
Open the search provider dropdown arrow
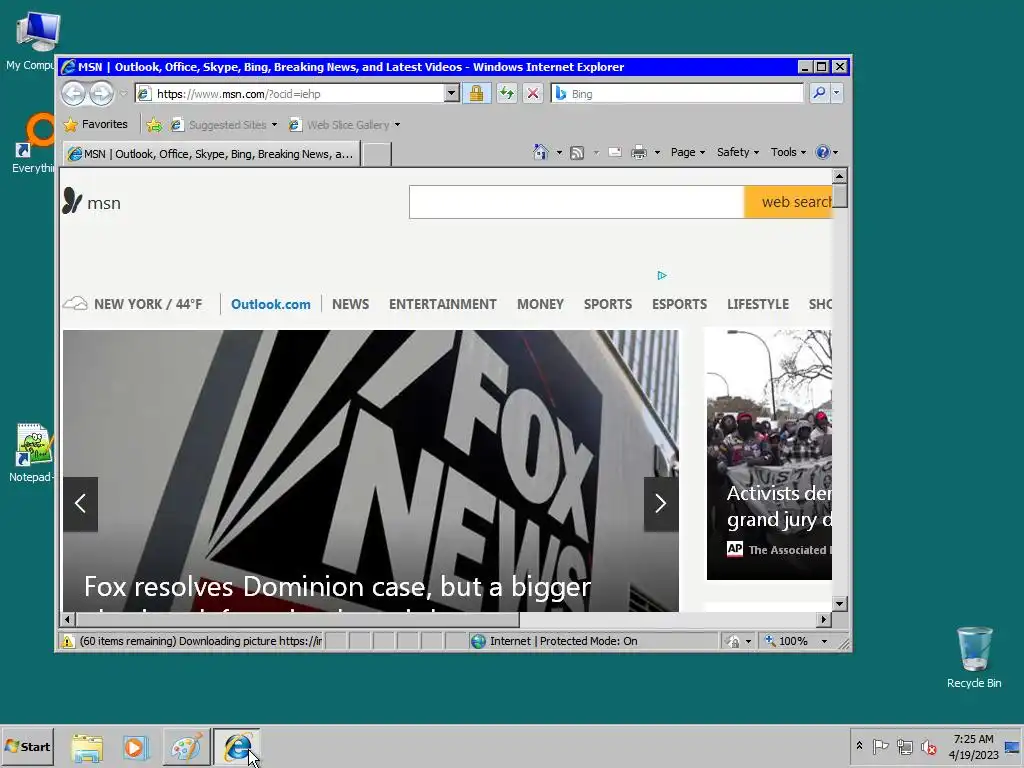click(837, 93)
